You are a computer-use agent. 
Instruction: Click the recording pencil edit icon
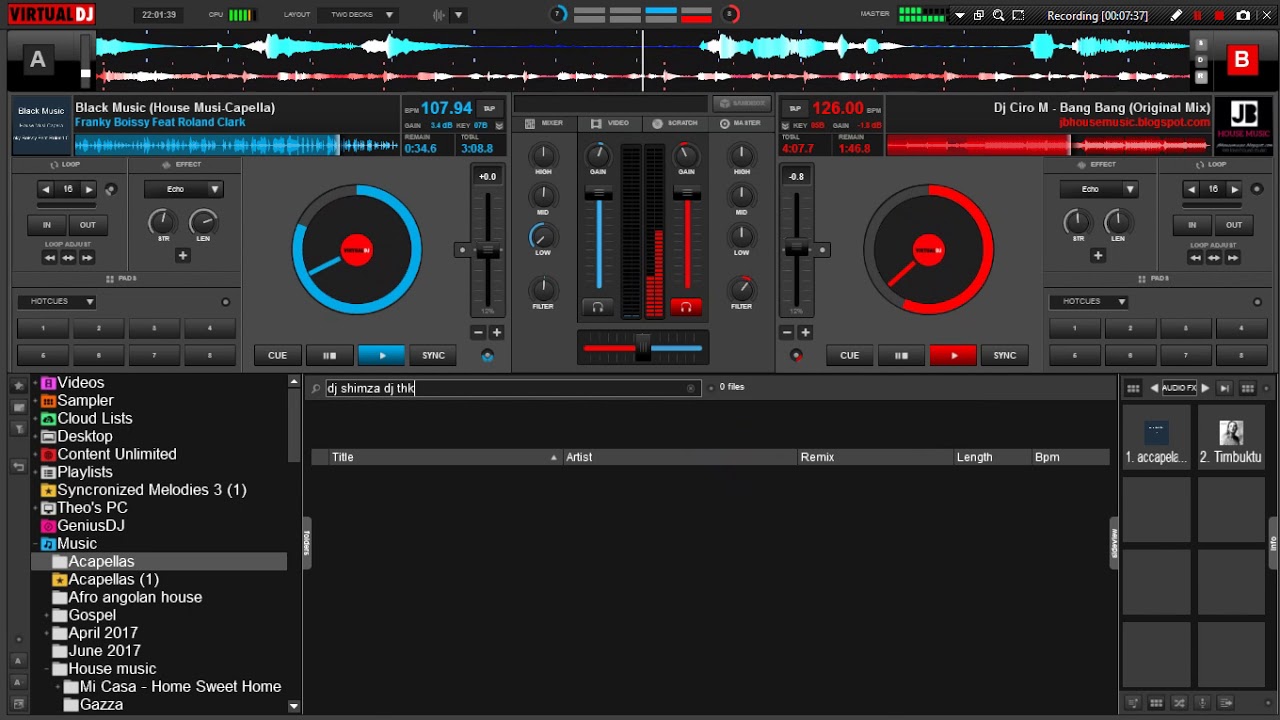pyautogui.click(x=1176, y=15)
